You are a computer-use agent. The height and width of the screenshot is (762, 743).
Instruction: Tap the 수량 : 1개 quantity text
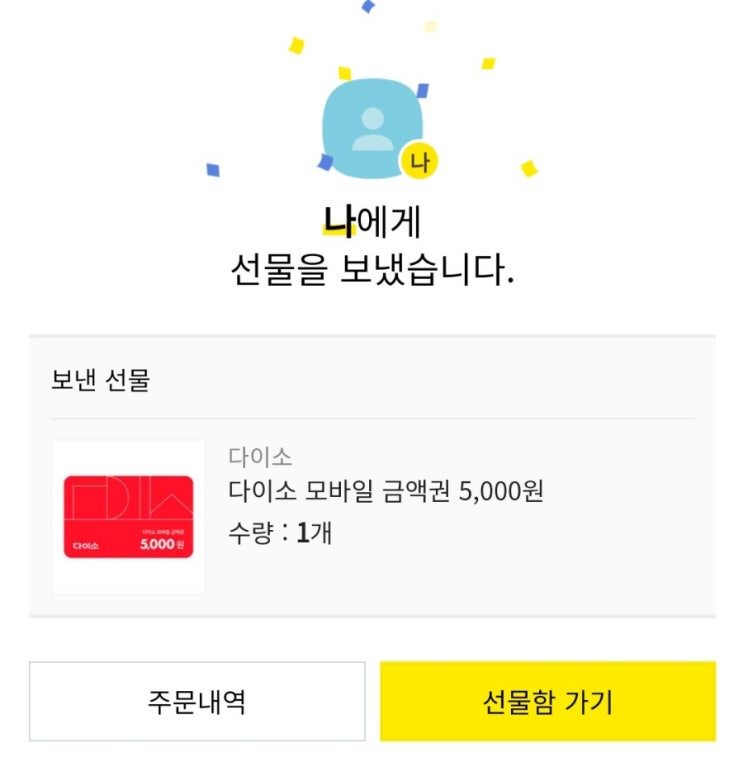280,533
